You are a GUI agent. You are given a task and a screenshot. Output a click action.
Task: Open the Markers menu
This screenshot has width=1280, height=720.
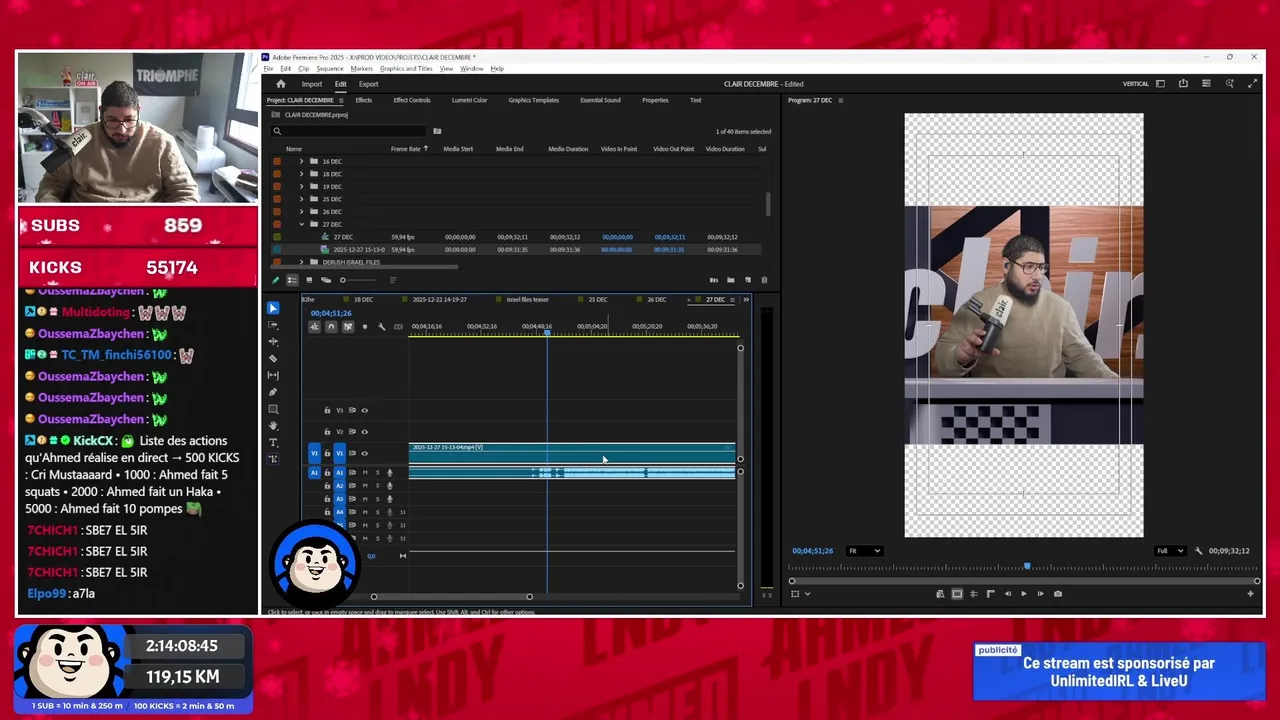pyautogui.click(x=361, y=69)
